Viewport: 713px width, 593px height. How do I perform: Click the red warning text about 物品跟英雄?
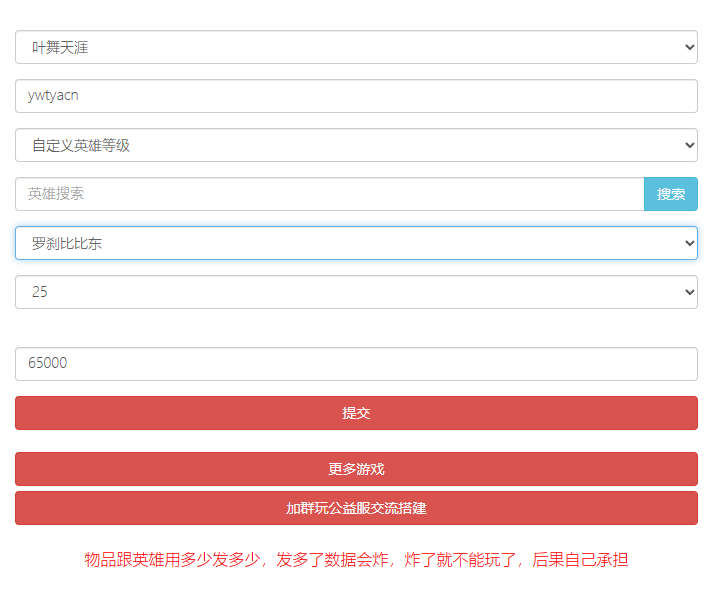356,560
